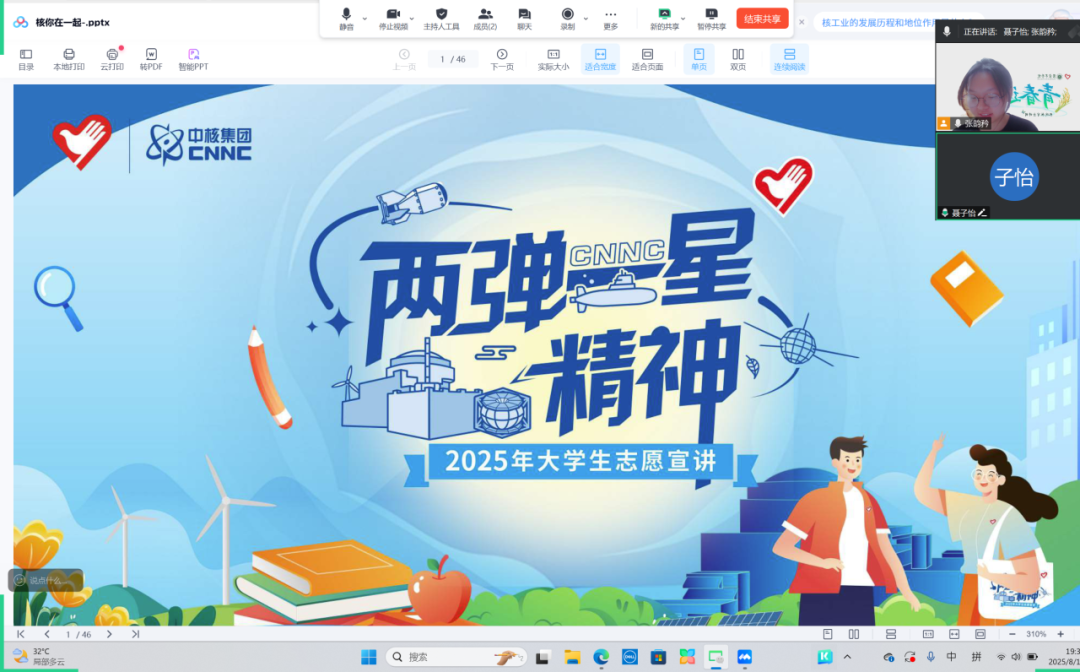Click the 说点什么 chat input field
1080x672 pixels.
click(45, 578)
